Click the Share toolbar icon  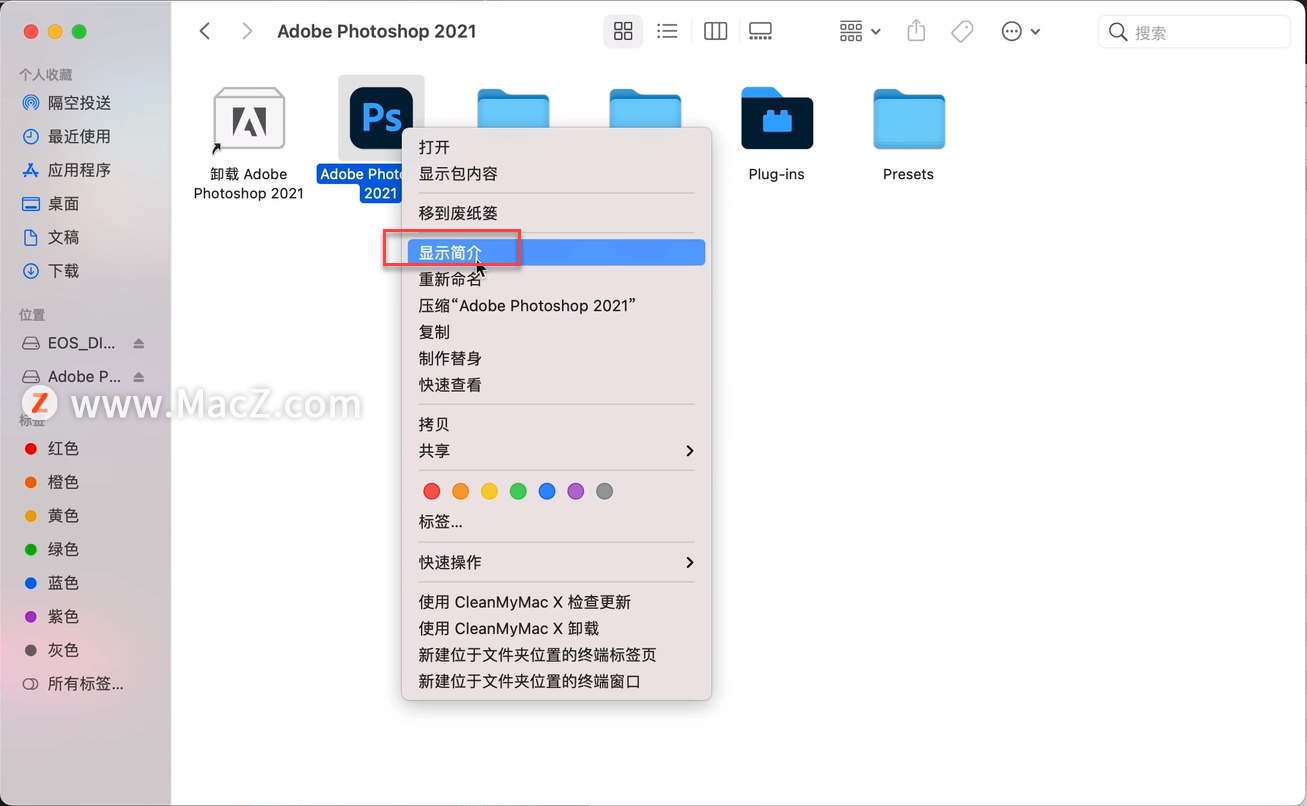916,31
